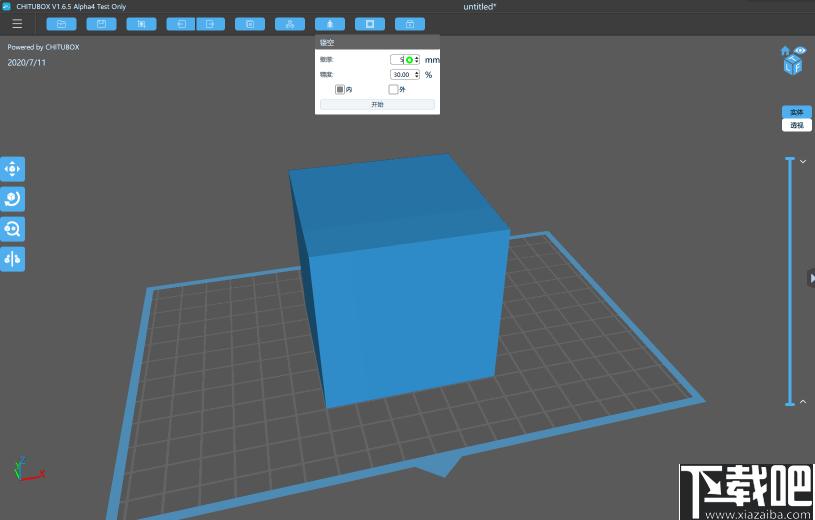Viewport: 815px width, 520px height.
Task: Click the open file folder toolbar button
Action: [61, 24]
